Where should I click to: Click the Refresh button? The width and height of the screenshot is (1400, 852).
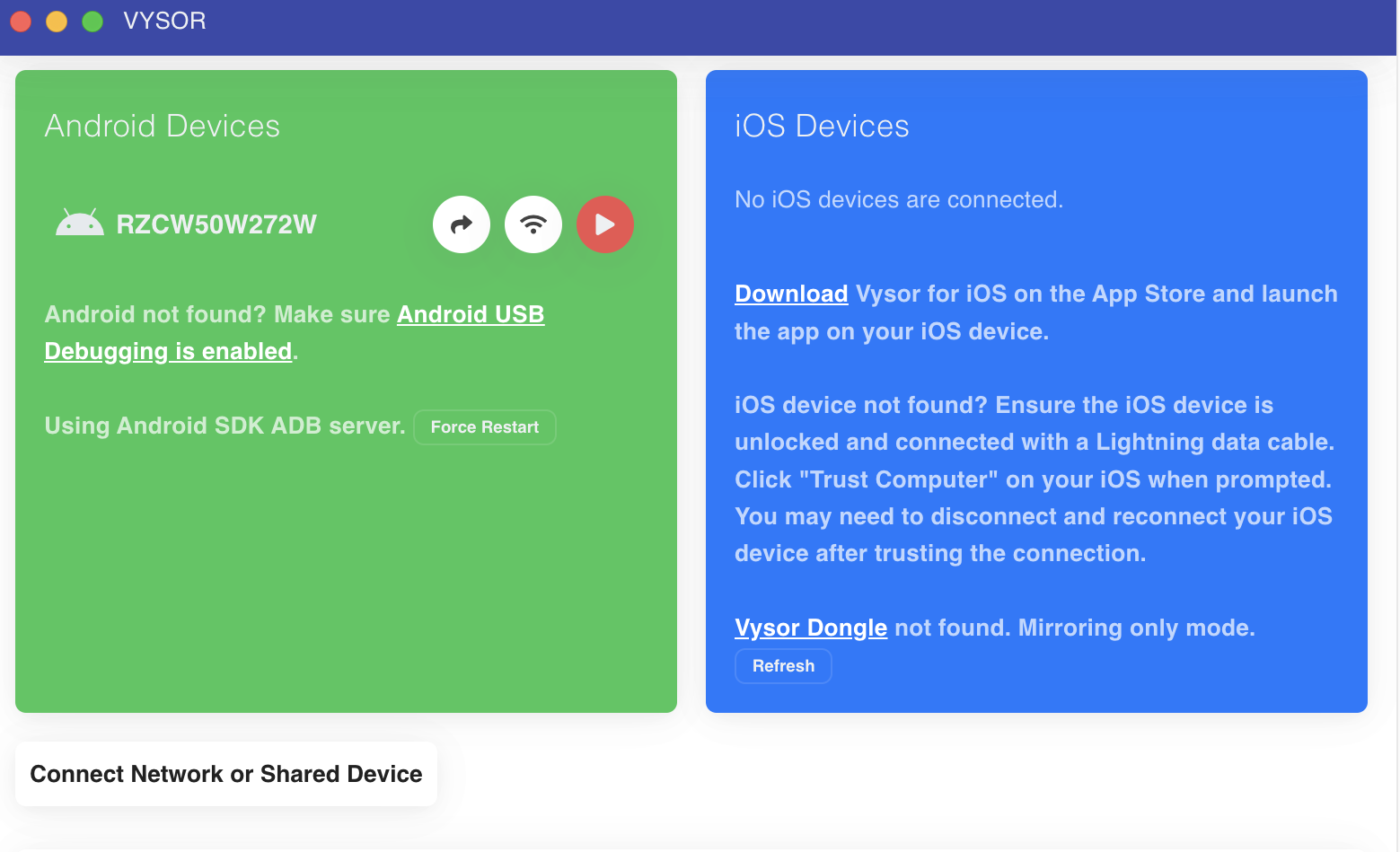tap(783, 666)
